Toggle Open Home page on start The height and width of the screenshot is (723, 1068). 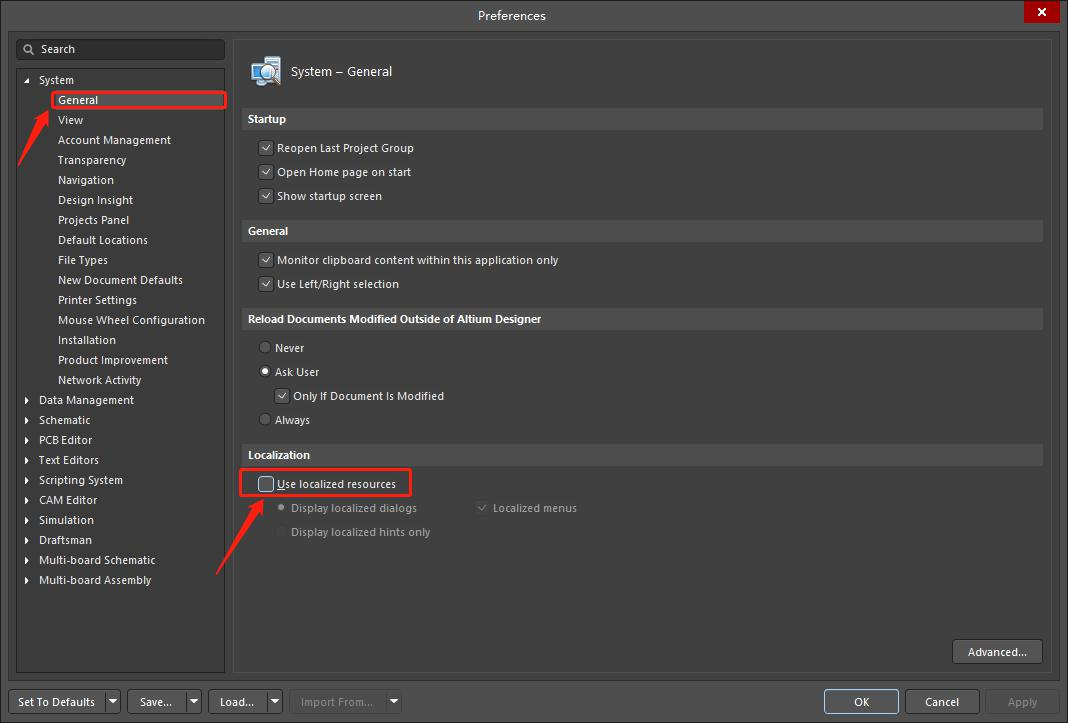[266, 172]
